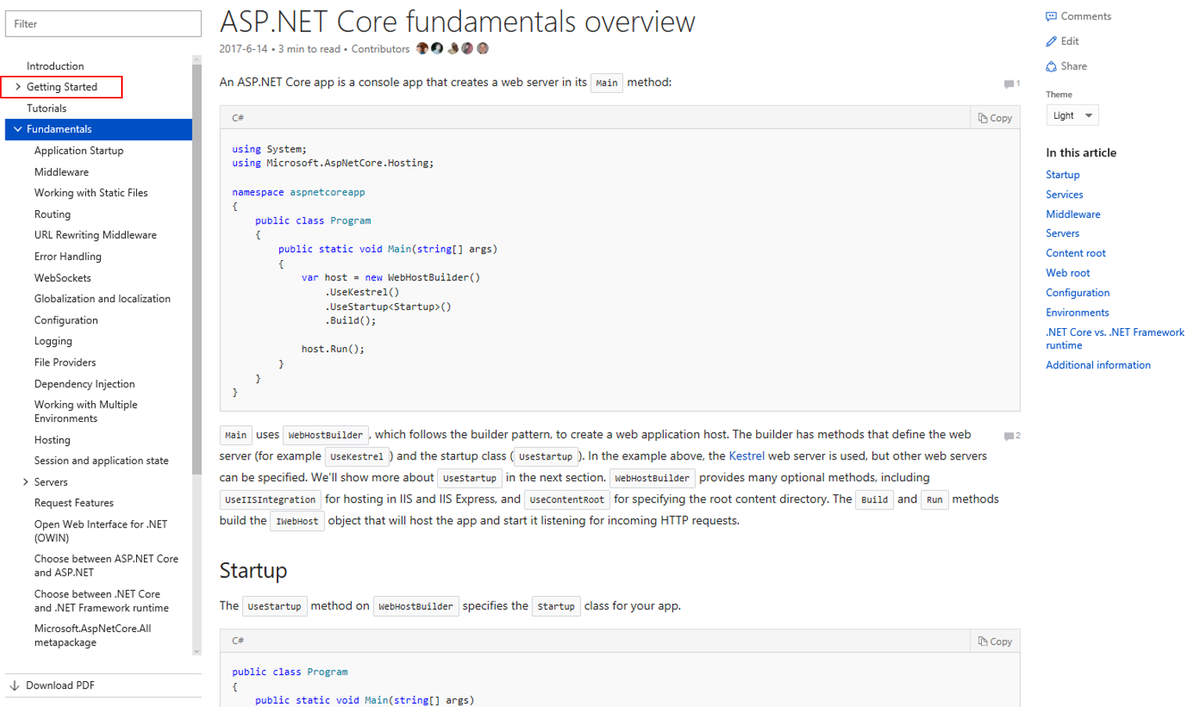
Task: Open the Routing sidebar item
Action: (x=52, y=214)
